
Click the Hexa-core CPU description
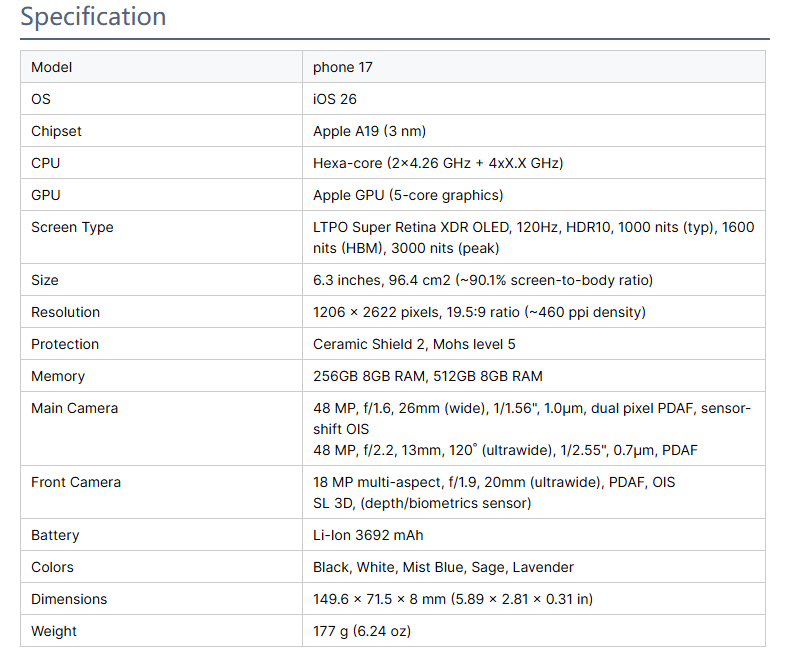445,163
